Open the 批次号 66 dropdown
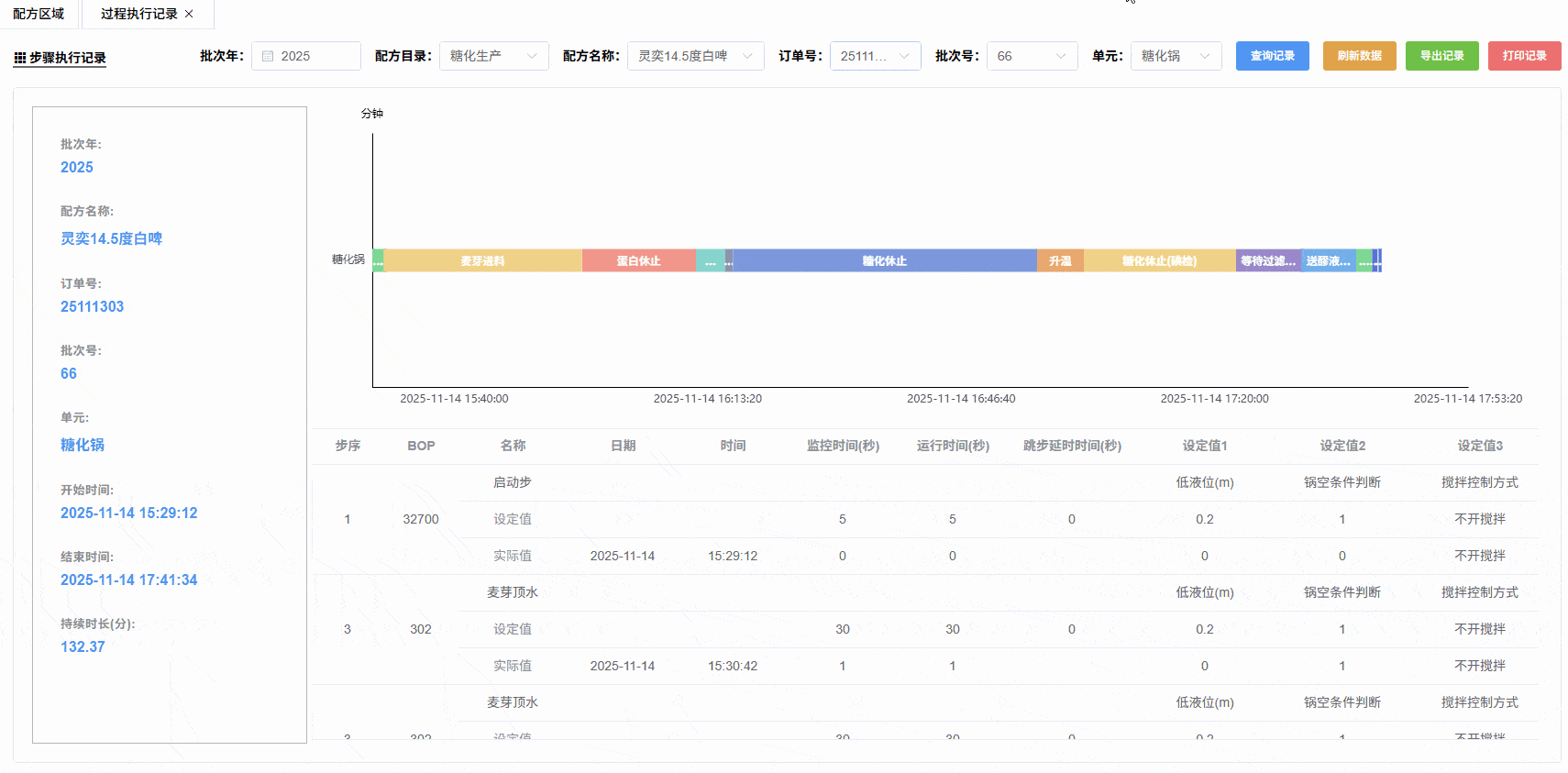 (1032, 56)
